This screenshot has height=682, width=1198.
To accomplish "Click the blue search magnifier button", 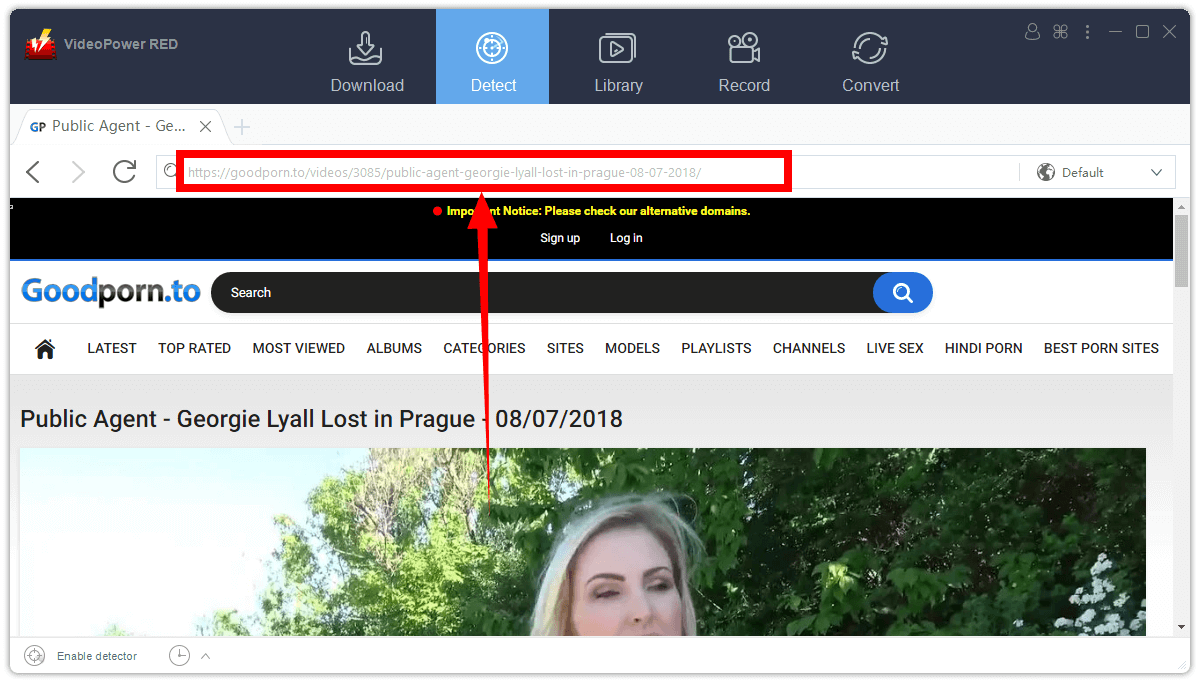I will [902, 293].
